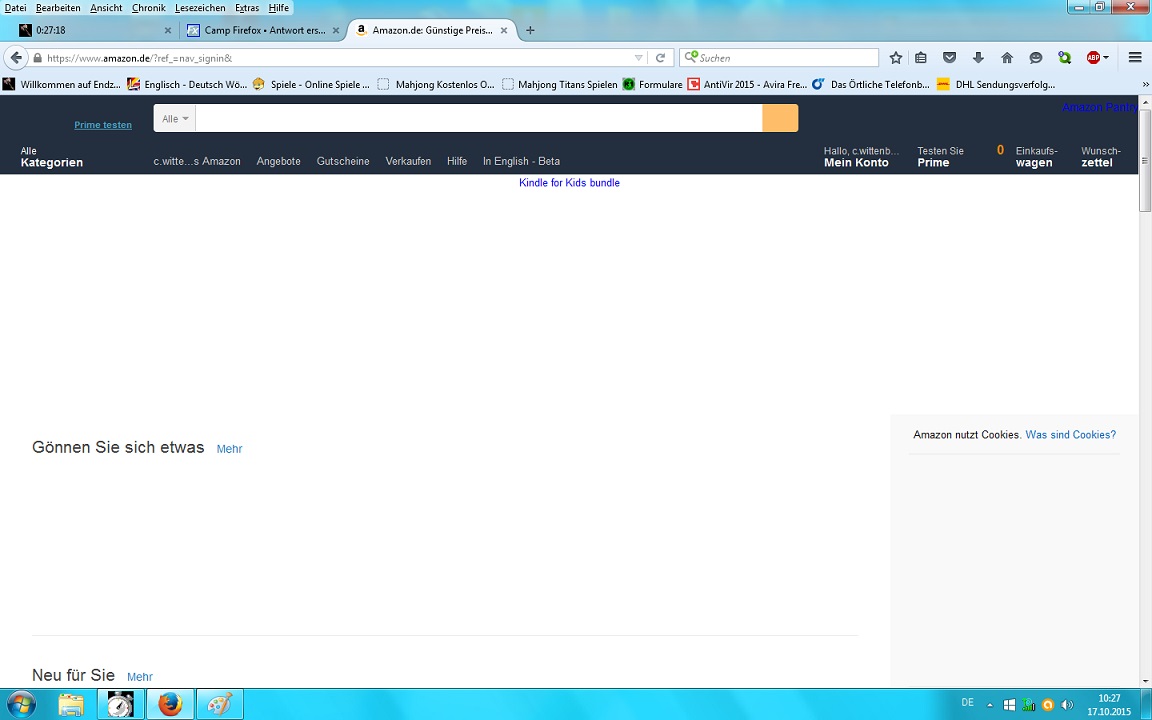Image resolution: width=1152 pixels, height=720 pixels.
Task: Click the Prime testen link
Action: coord(103,125)
